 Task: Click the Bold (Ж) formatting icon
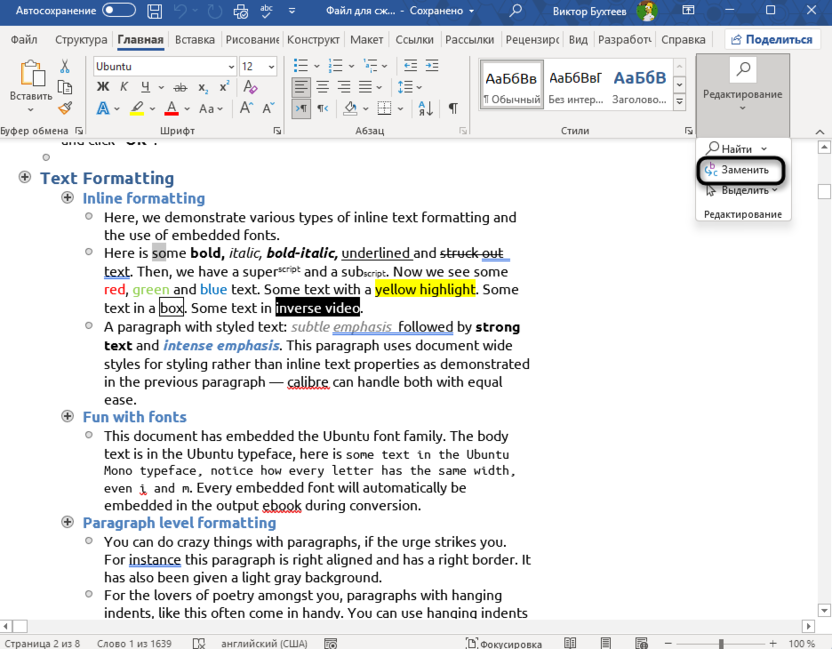[x=103, y=87]
